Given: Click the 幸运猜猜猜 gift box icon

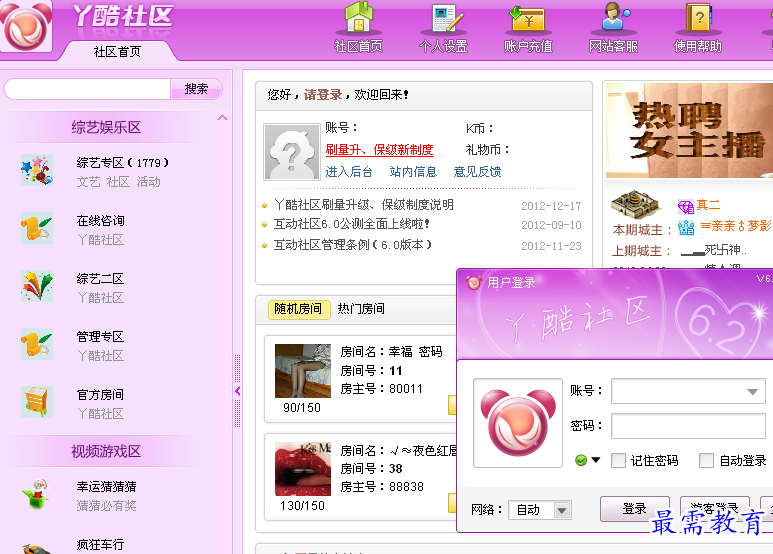Looking at the screenshot, I should coord(36,494).
